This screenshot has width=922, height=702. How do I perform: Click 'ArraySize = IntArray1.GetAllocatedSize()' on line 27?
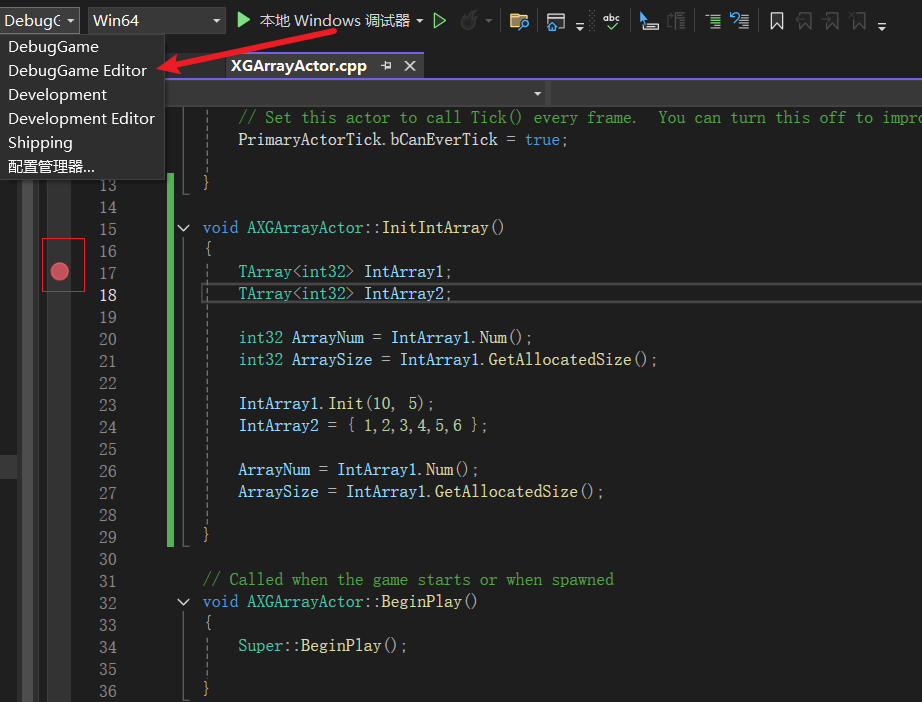click(x=420, y=492)
